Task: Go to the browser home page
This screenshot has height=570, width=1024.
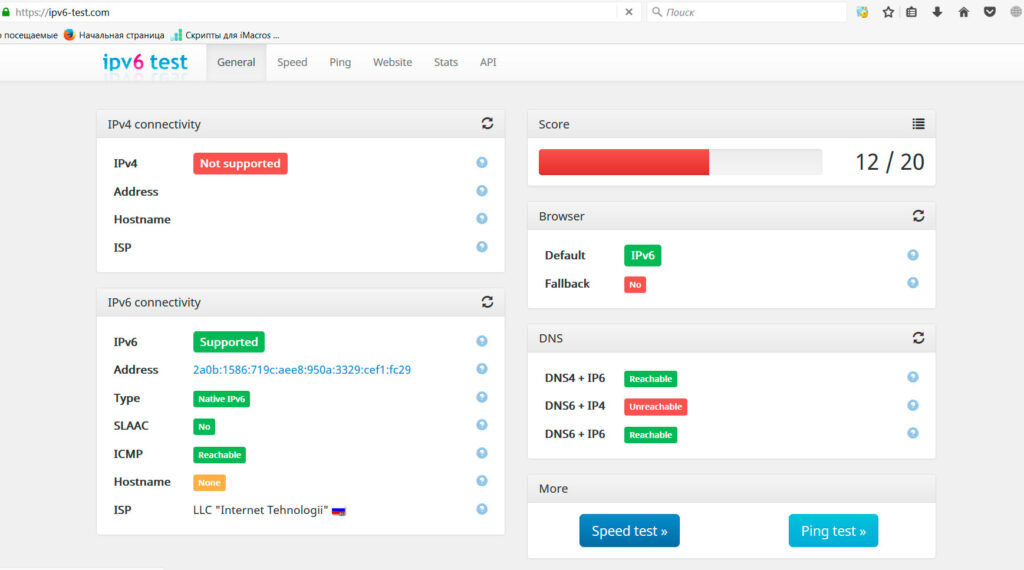Action: [963, 12]
